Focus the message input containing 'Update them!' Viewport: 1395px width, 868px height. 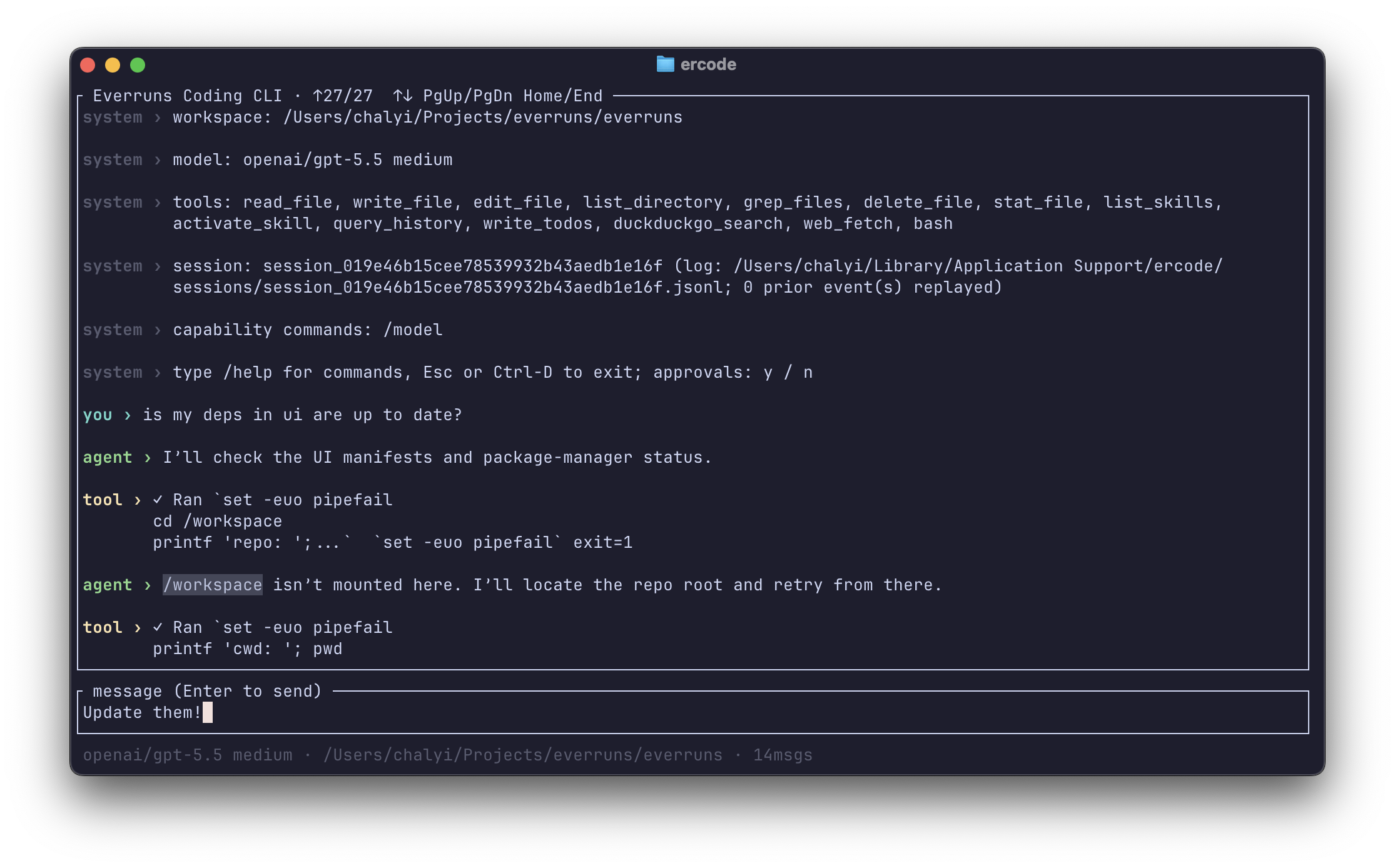click(693, 712)
